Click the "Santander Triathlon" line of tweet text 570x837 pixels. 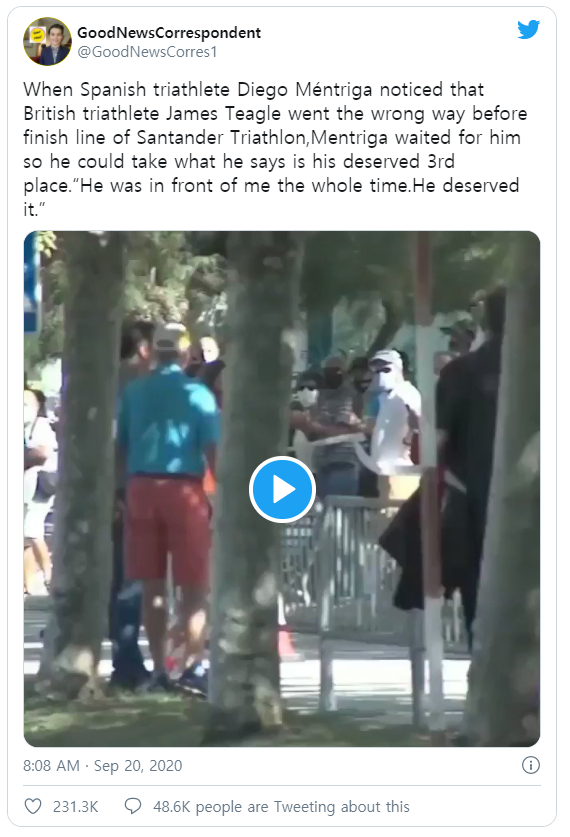272,137
